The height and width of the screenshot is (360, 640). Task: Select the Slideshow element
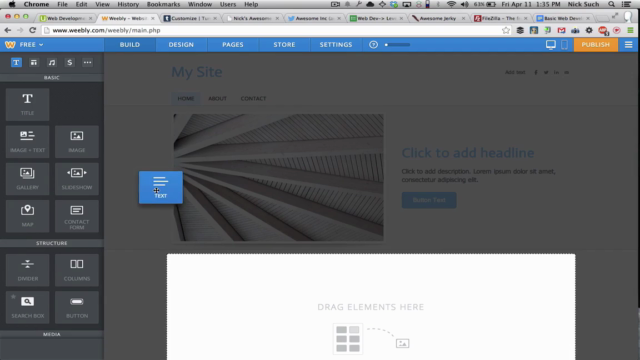77,179
